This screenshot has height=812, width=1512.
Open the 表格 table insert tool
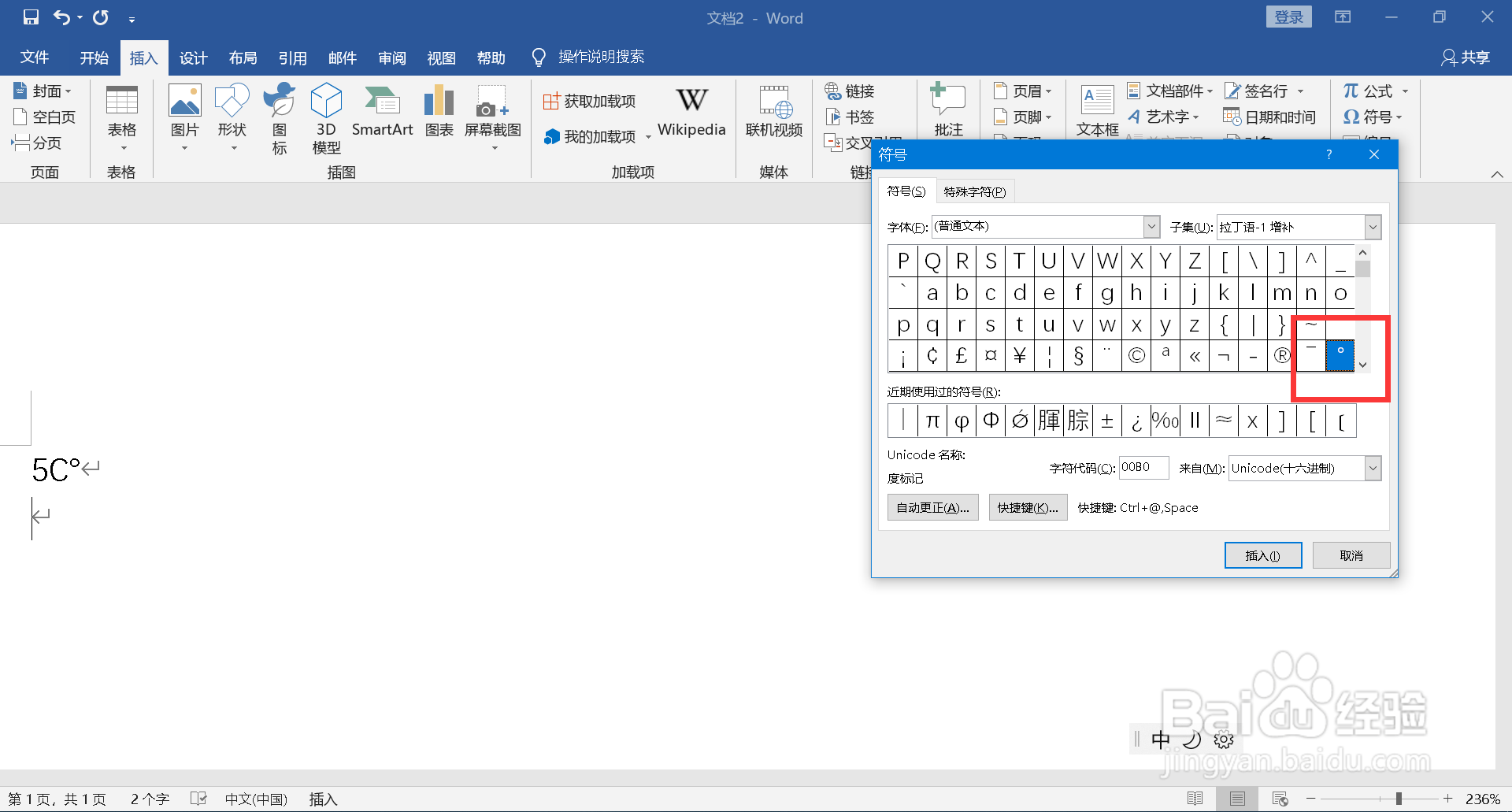122,119
